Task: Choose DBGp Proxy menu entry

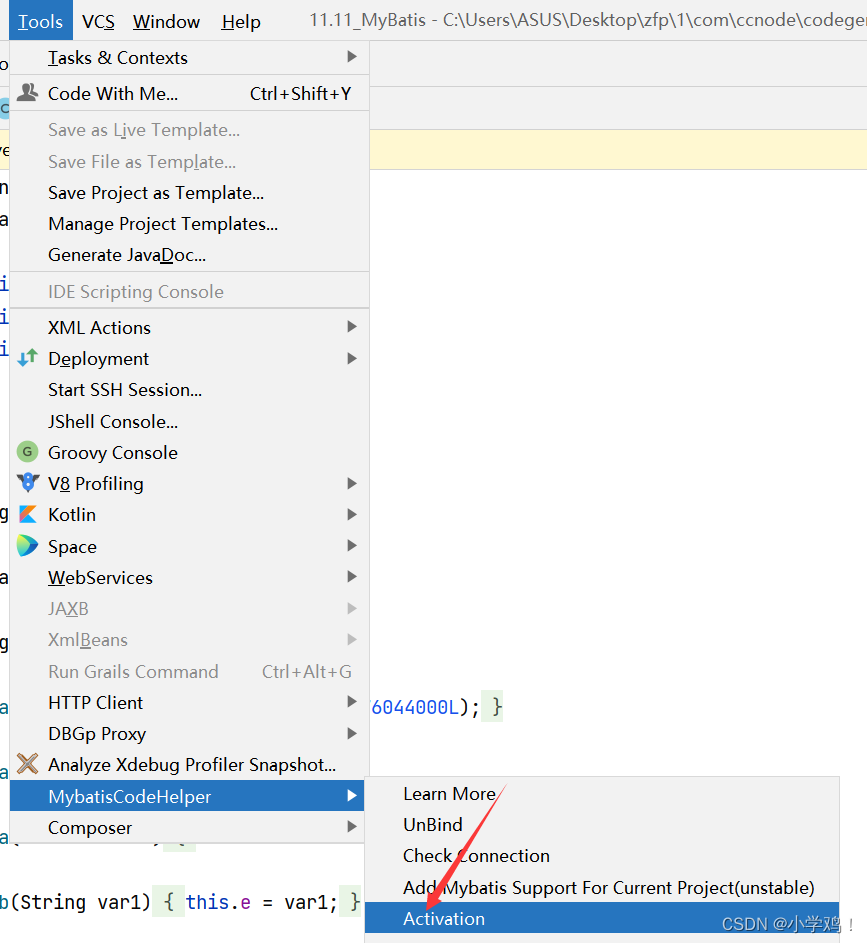Action: 189,734
